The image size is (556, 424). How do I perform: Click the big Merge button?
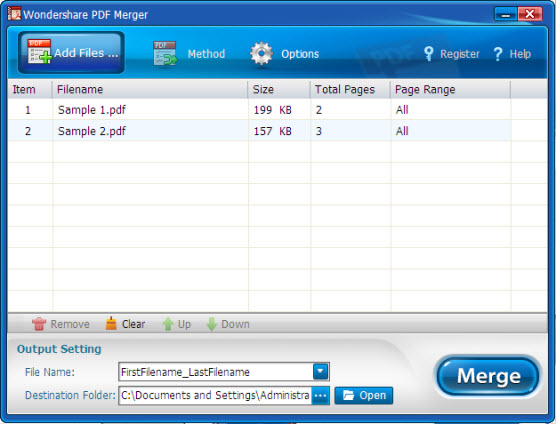click(488, 376)
